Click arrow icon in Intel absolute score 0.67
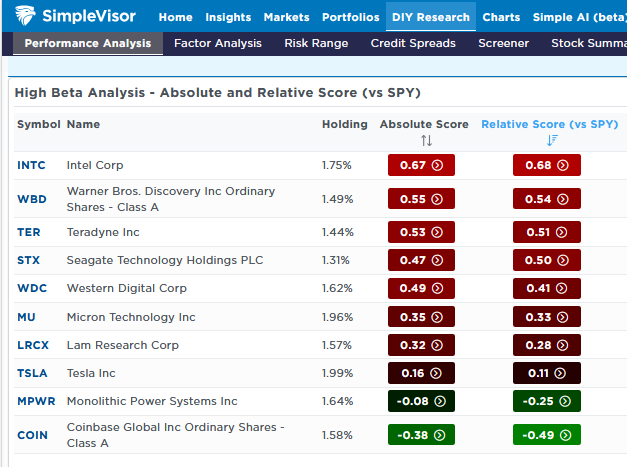Screen dimensions: 627x467 tap(437, 165)
